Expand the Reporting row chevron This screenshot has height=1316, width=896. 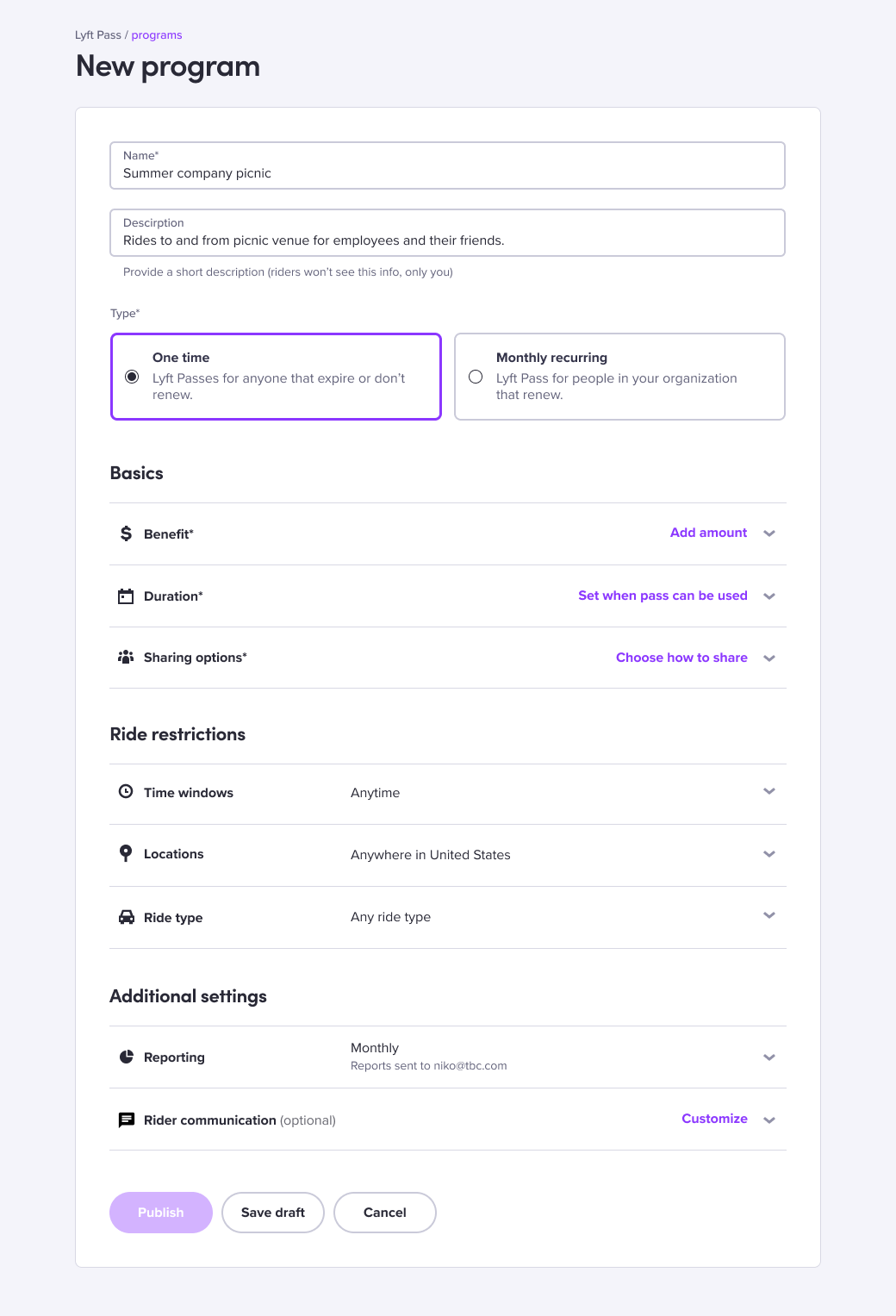click(769, 1057)
